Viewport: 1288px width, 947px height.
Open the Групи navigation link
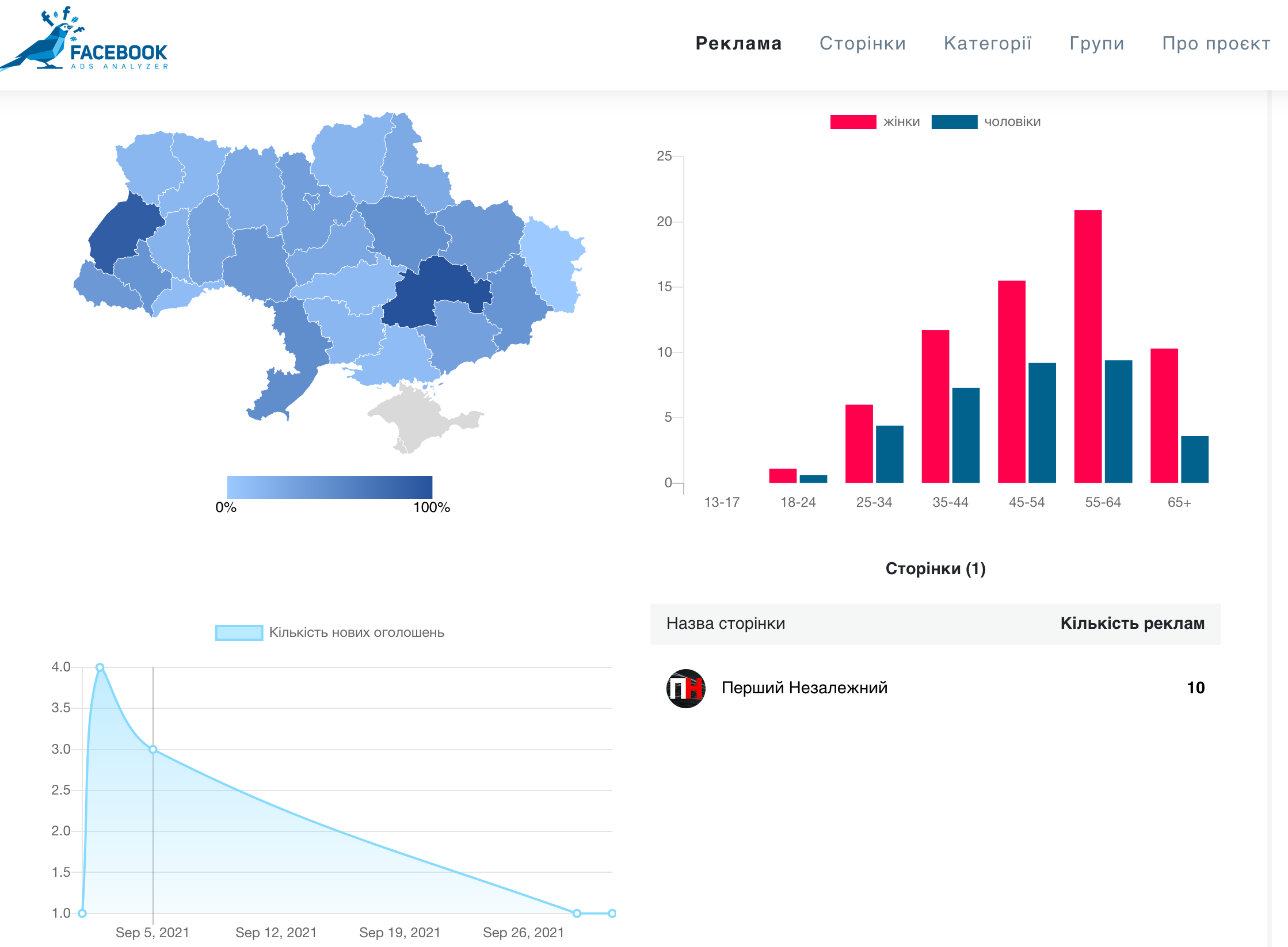coord(1097,44)
